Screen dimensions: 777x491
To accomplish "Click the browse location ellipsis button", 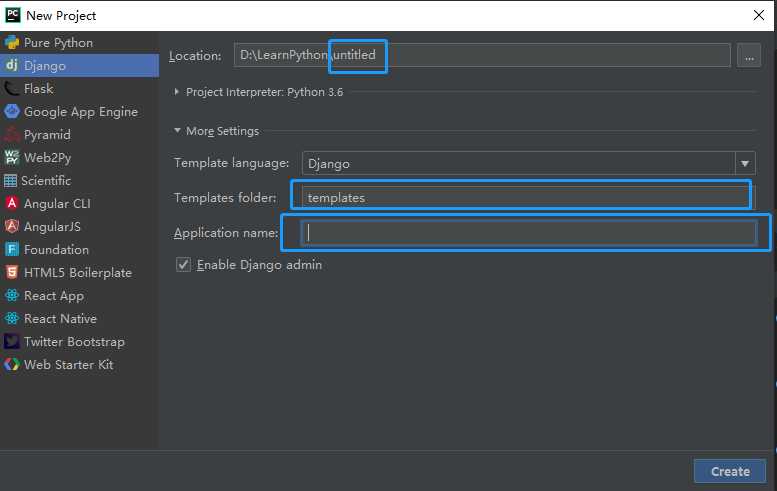I will (x=749, y=55).
